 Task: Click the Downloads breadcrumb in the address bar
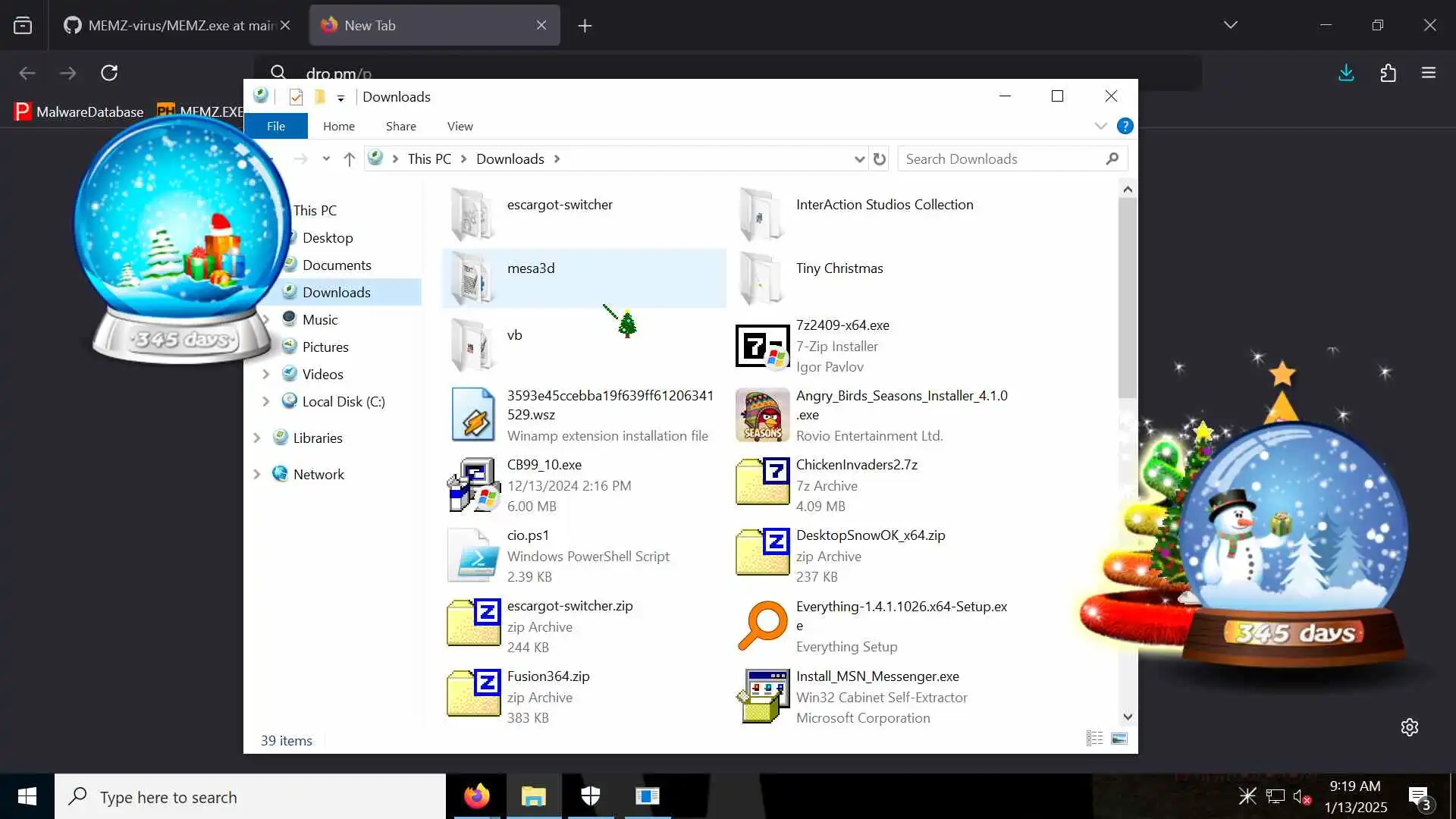510,159
